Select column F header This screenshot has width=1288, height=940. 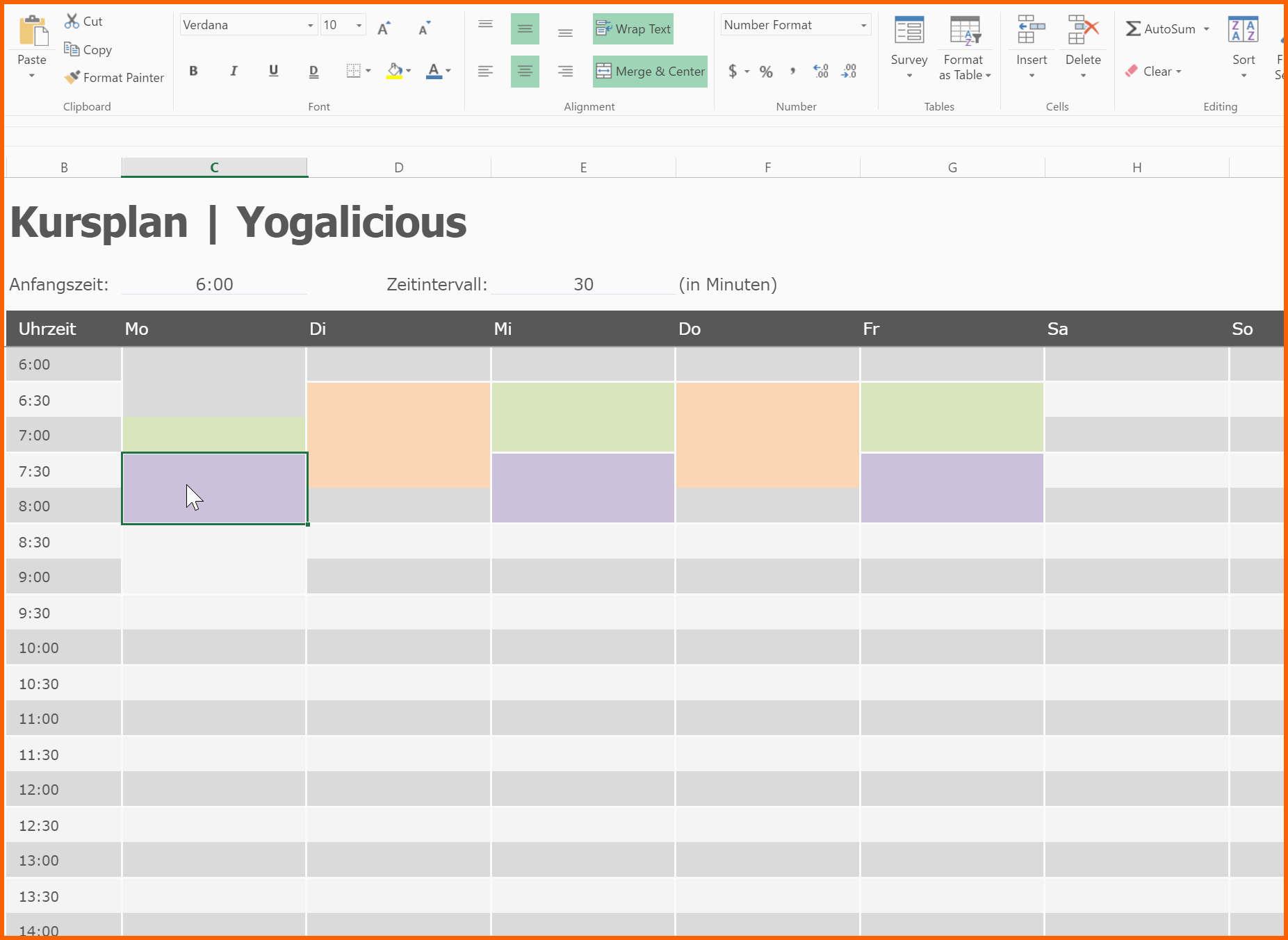pos(768,167)
